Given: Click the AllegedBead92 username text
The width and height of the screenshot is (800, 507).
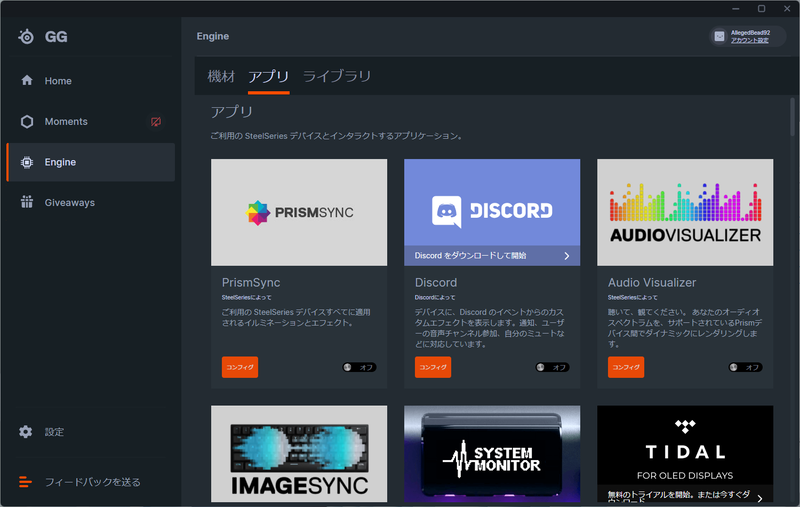Looking at the screenshot, I should pyautogui.click(x=751, y=33).
